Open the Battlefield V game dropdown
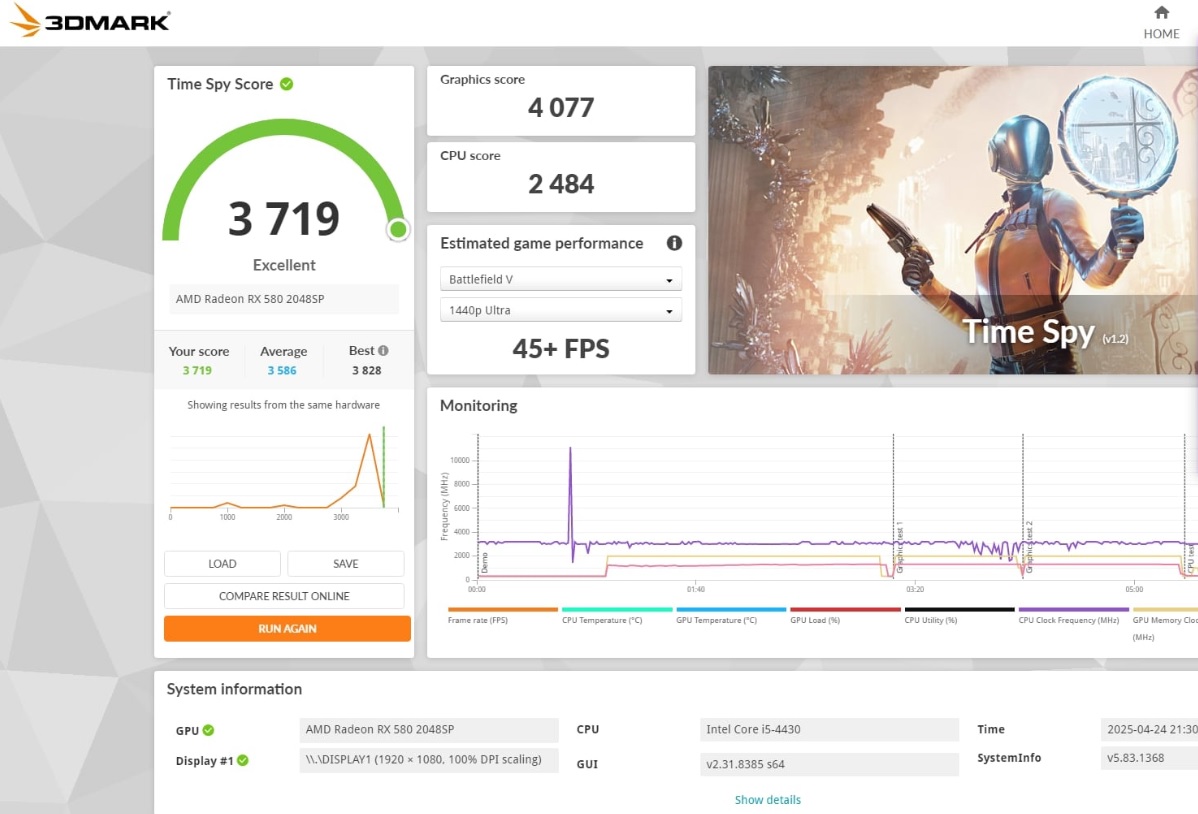The image size is (1198, 814). 561,279
